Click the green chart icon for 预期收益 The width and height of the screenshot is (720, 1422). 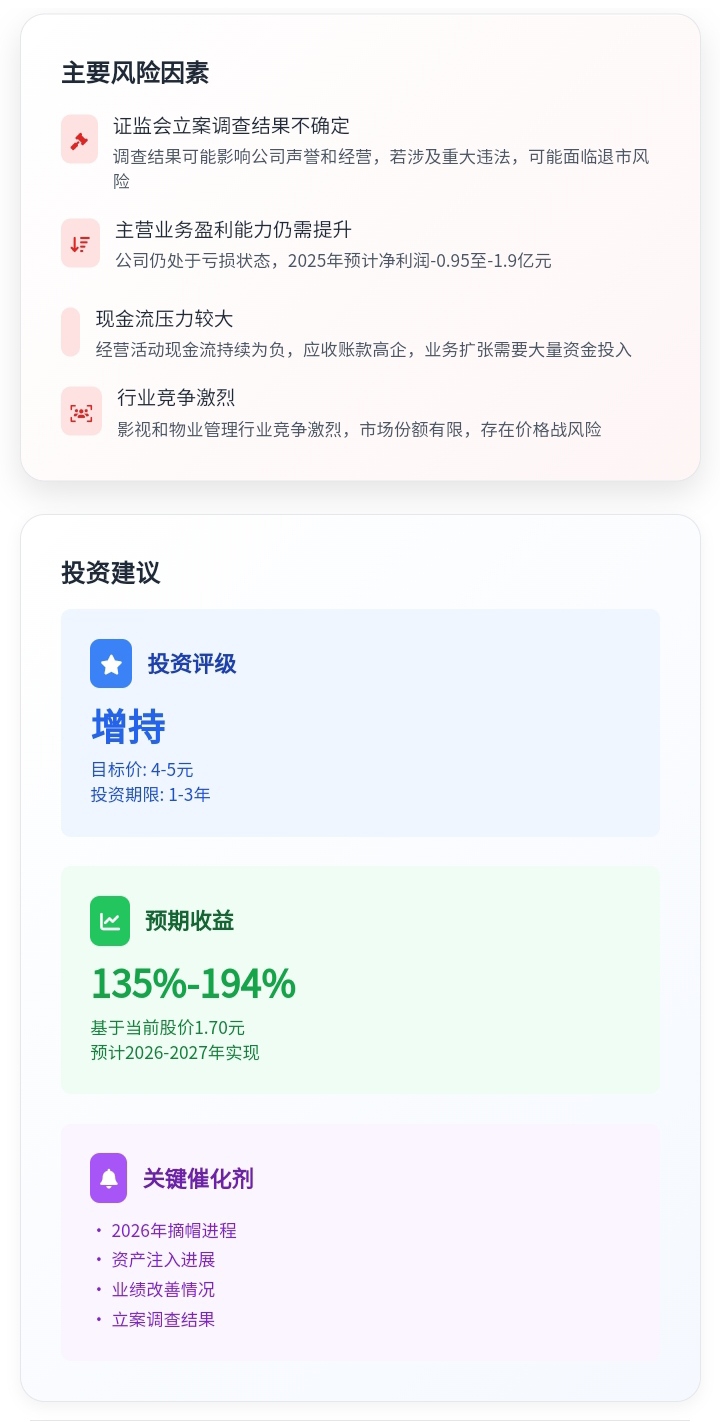(110, 920)
